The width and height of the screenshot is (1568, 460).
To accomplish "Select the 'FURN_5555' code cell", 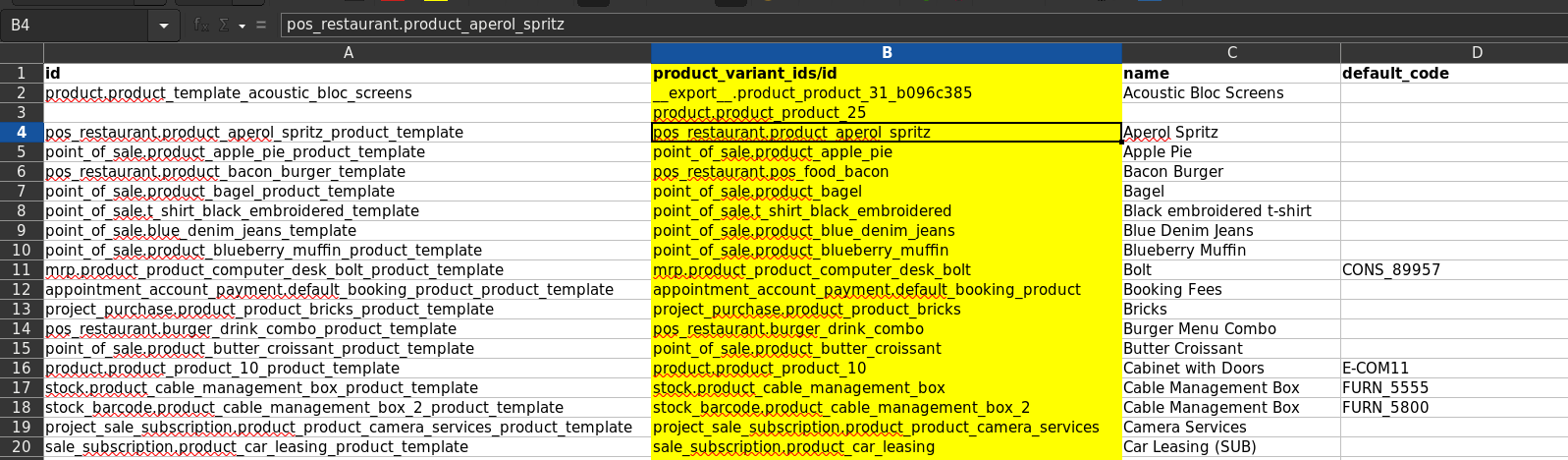I will (x=1454, y=387).
